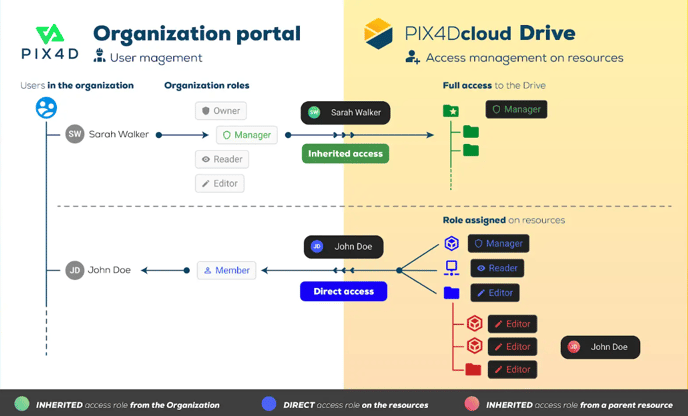
Task: Click the green starred Drive folder icon
Action: 451,111
